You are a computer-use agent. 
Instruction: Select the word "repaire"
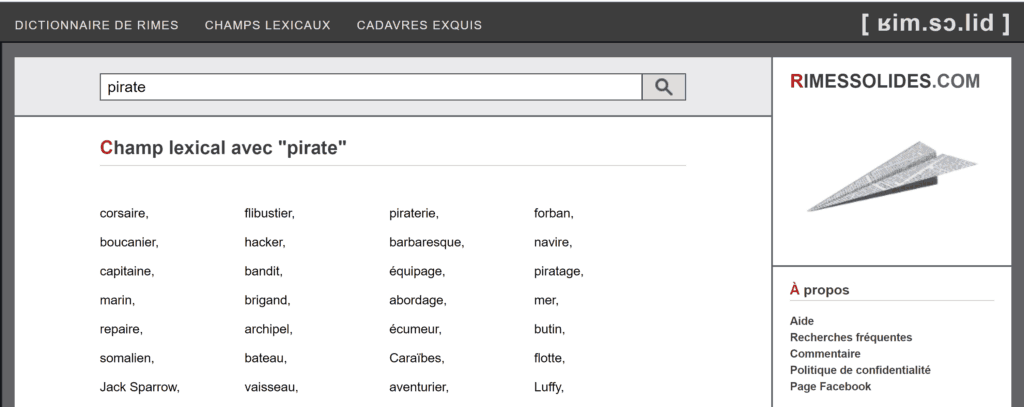click(120, 329)
